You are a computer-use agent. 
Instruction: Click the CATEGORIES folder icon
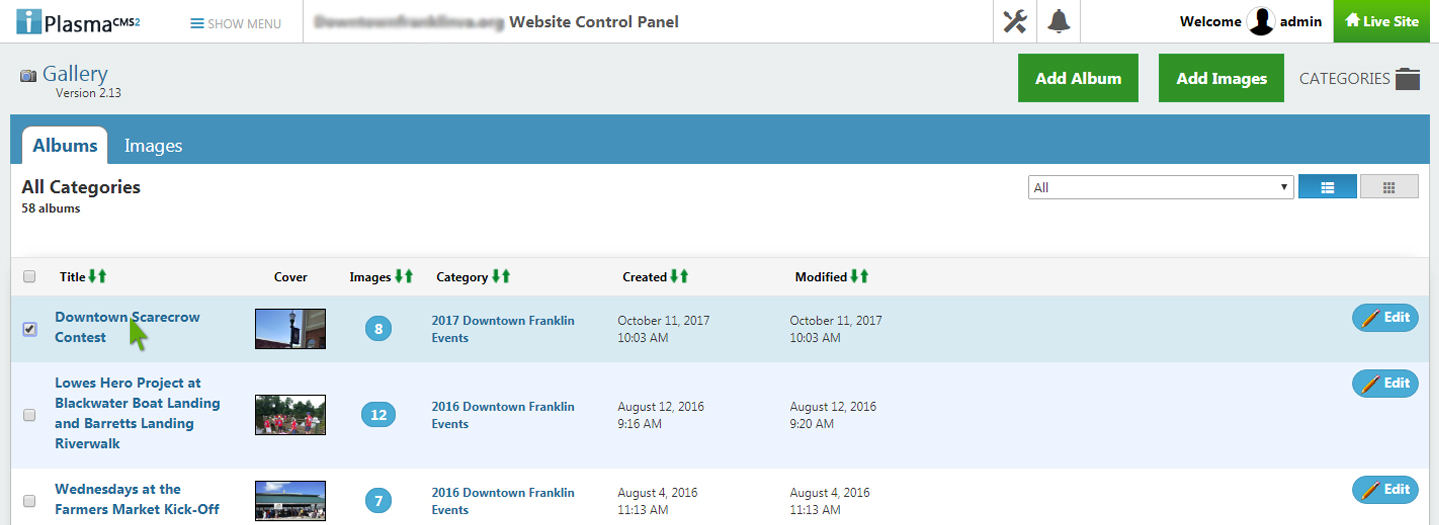(1408, 79)
